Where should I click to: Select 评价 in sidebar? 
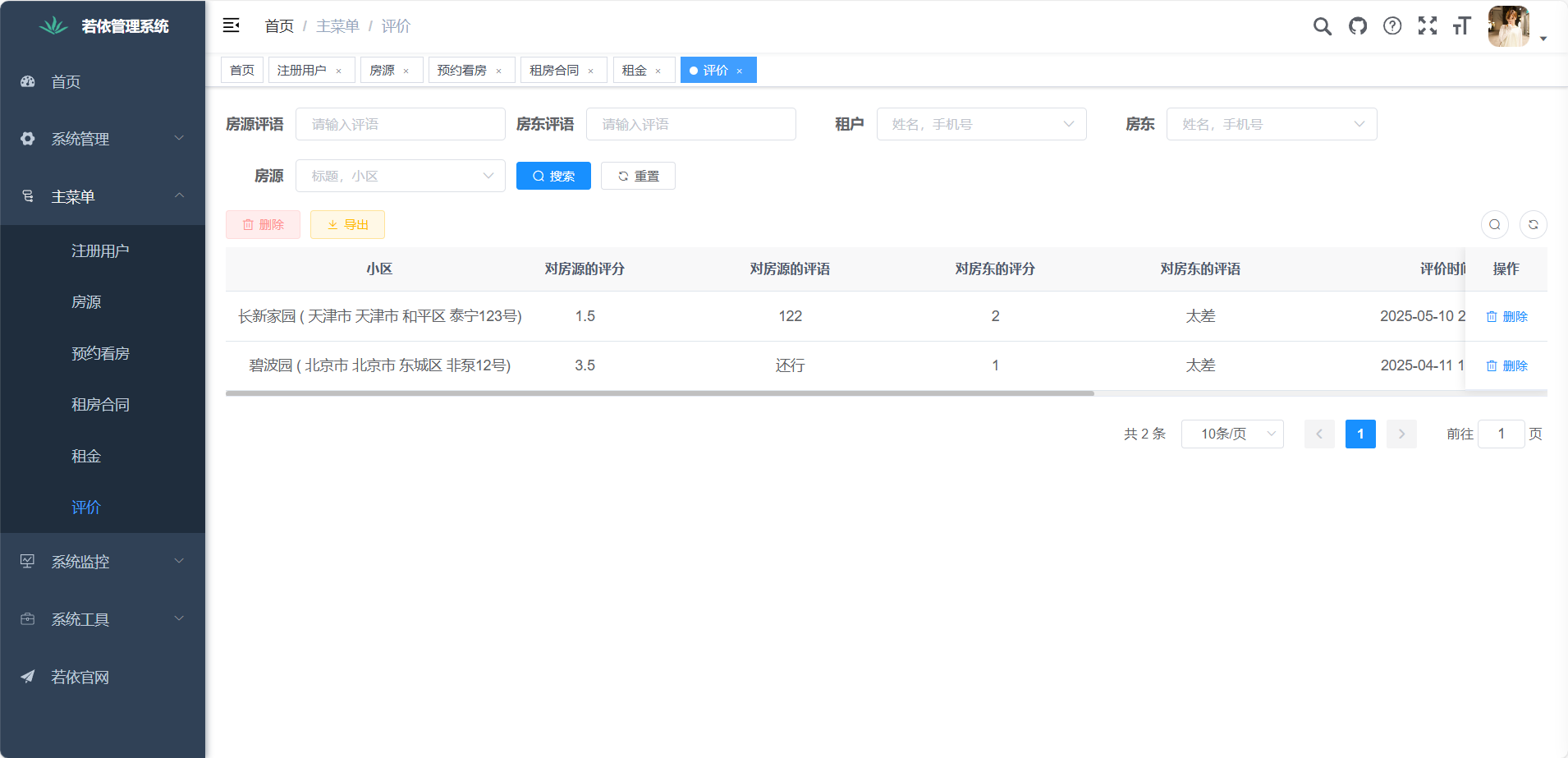tap(103, 507)
